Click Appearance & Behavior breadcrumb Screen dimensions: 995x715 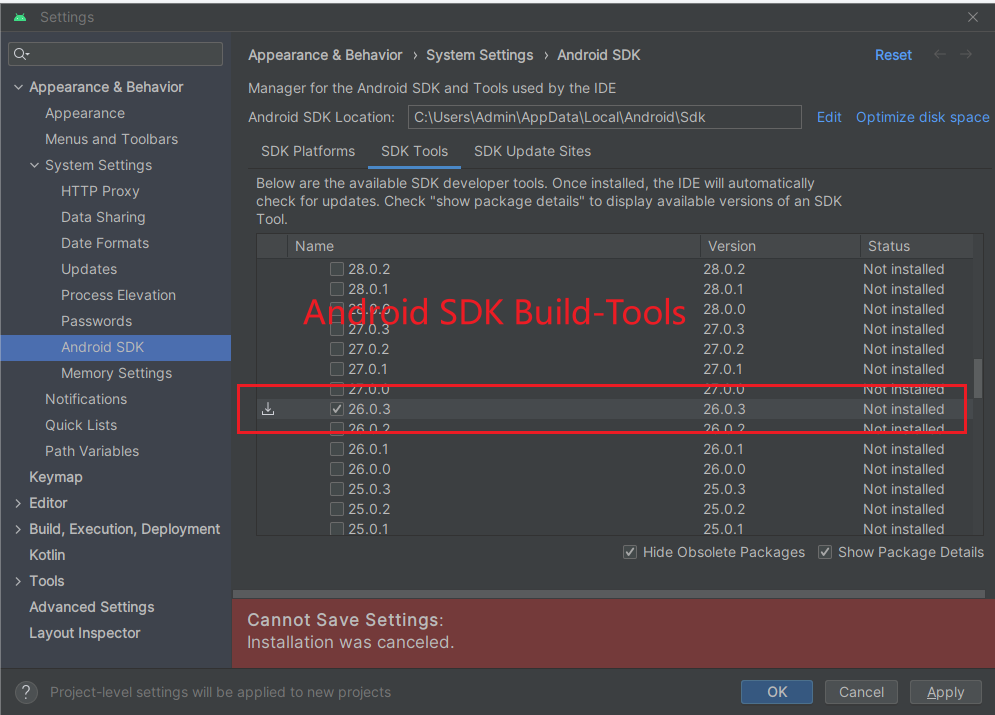coord(325,55)
